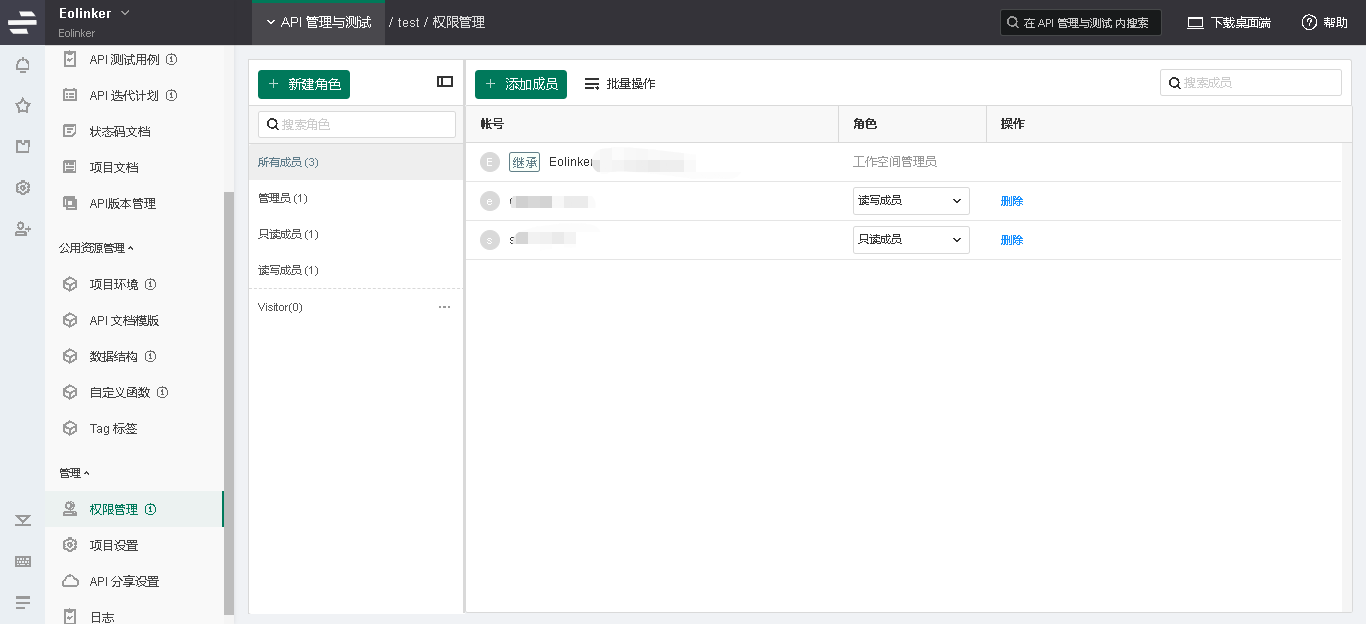Screen dimensions: 1366x624
Task: Go to API 分享设置 in the sidebar
Action: pyautogui.click(x=124, y=581)
